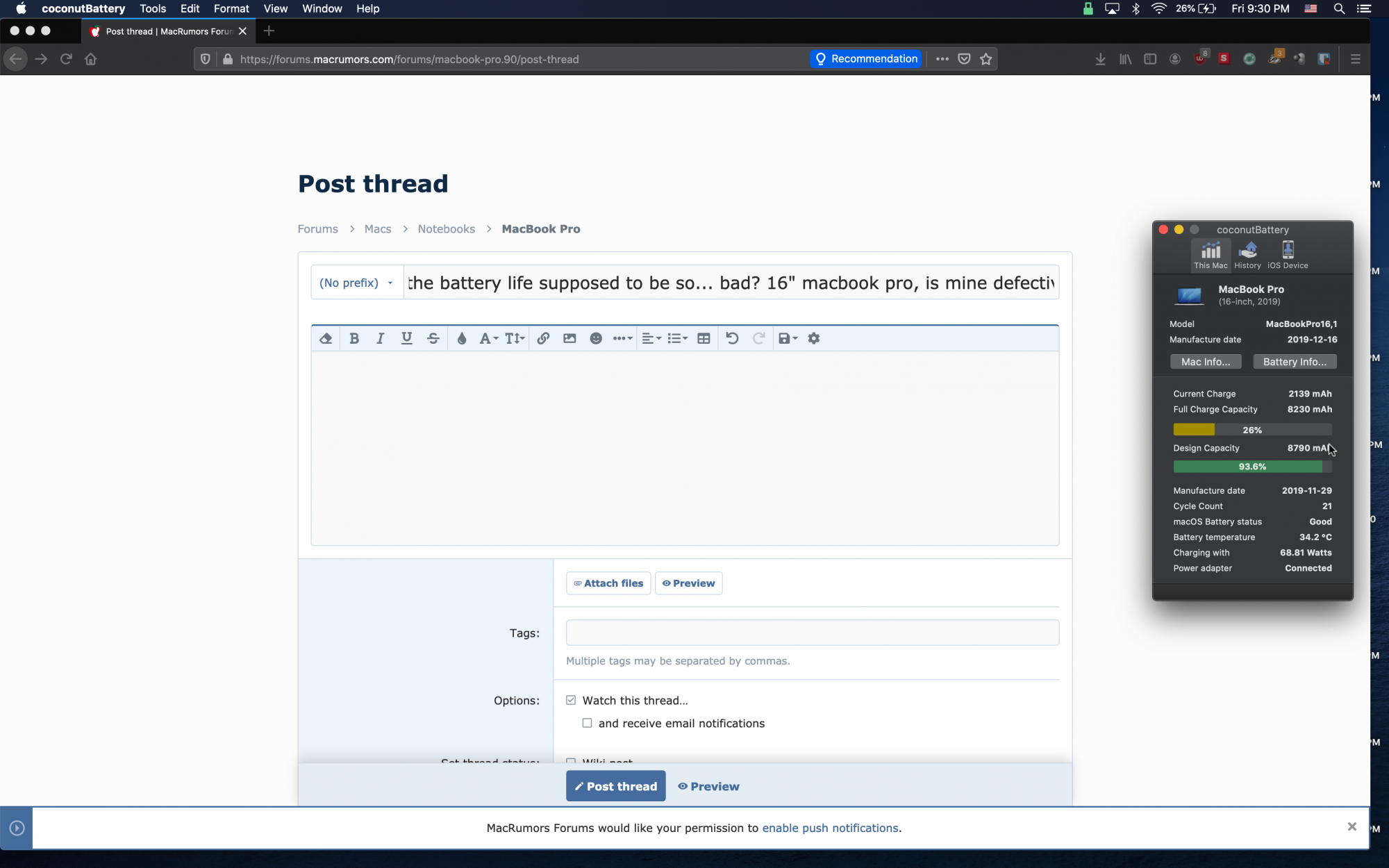Viewport: 1389px width, 868px height.
Task: Click the Preview link beside Post thread
Action: point(708,786)
